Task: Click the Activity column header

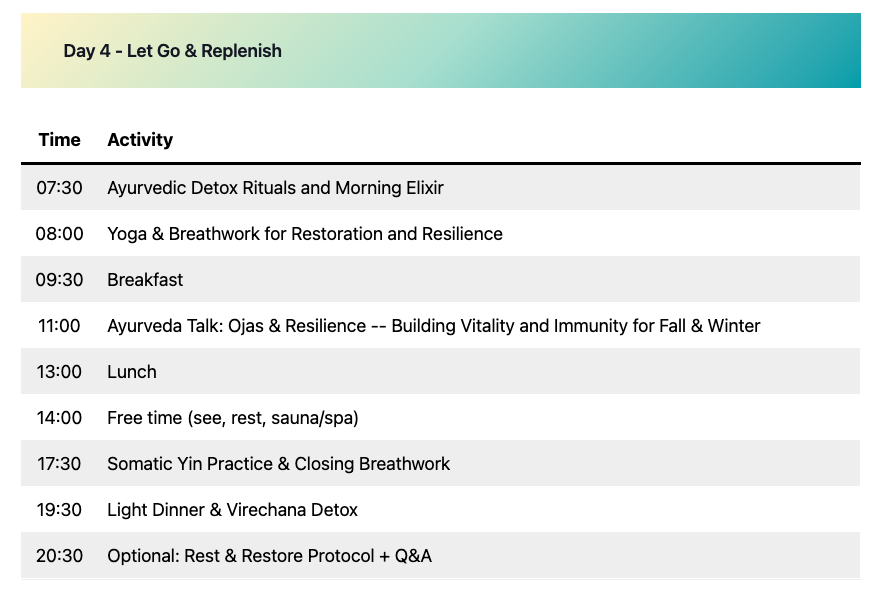Action: [140, 140]
